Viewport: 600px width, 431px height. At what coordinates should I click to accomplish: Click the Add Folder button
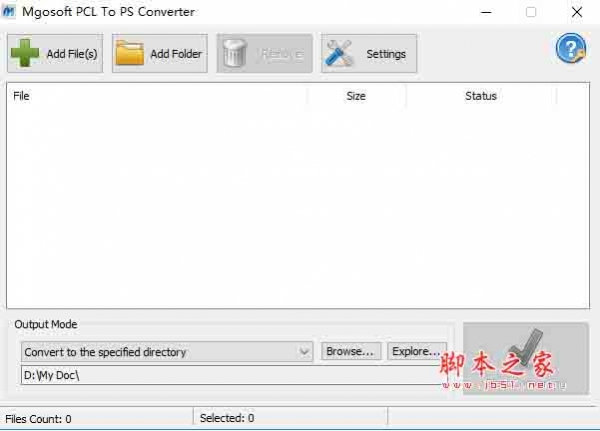[x=160, y=53]
